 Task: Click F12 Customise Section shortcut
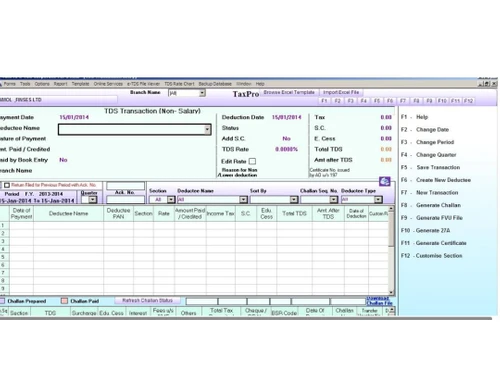pyautogui.click(x=432, y=256)
